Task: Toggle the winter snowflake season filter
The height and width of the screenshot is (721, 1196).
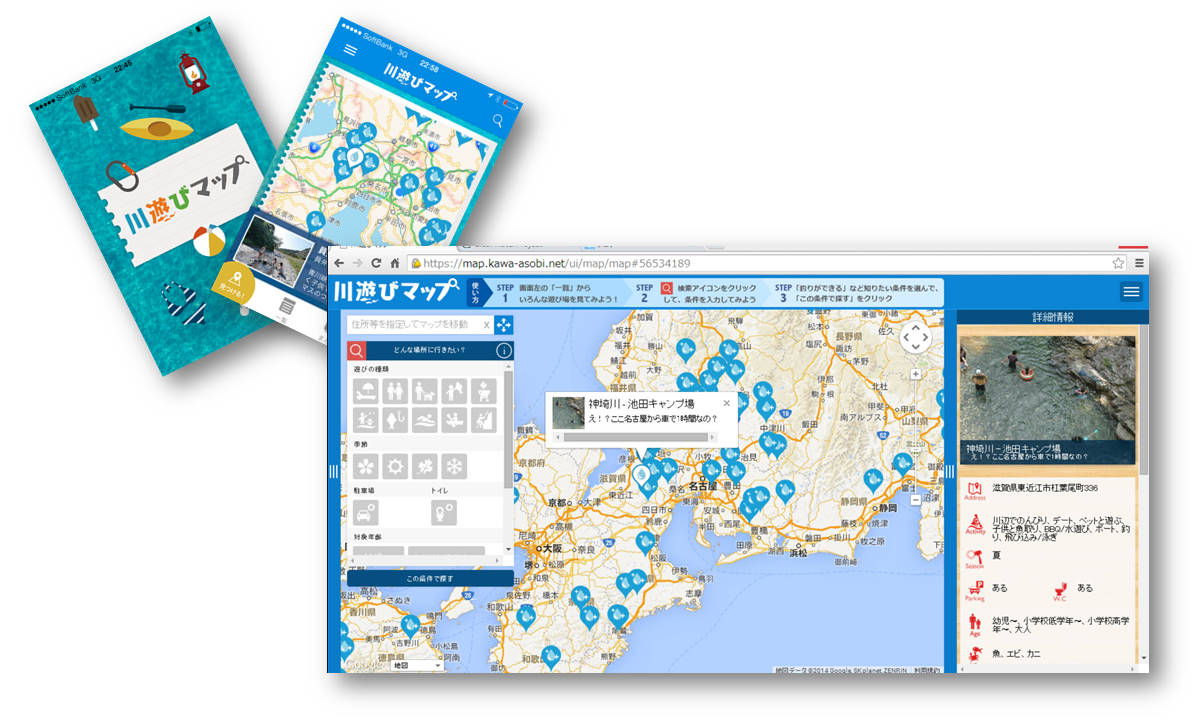Action: 454,466
